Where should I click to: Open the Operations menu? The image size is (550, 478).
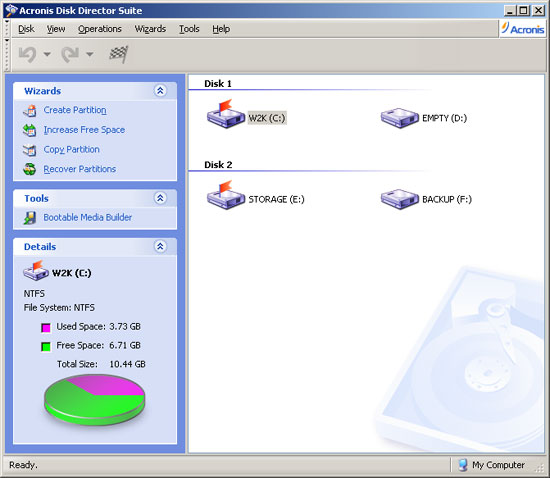[x=100, y=29]
